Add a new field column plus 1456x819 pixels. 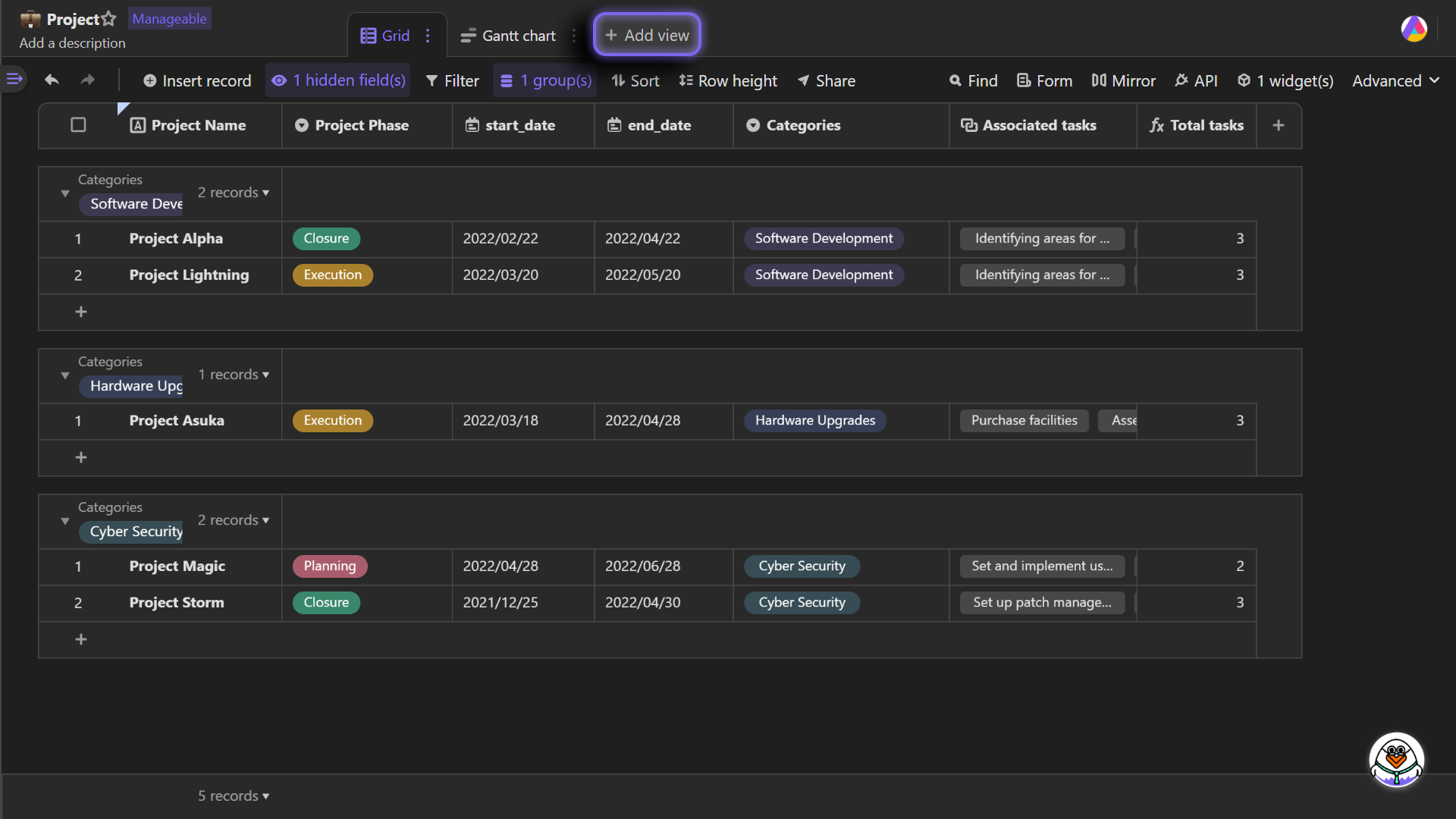coord(1279,125)
